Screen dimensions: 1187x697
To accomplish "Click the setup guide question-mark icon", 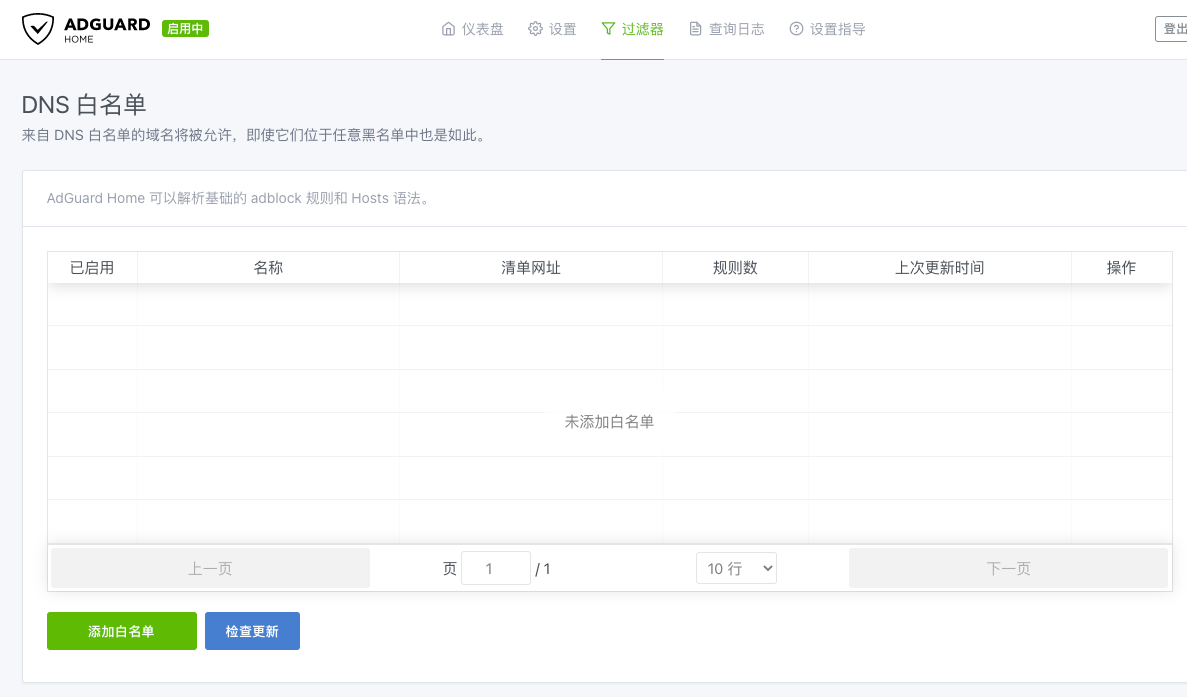I will tap(796, 29).
